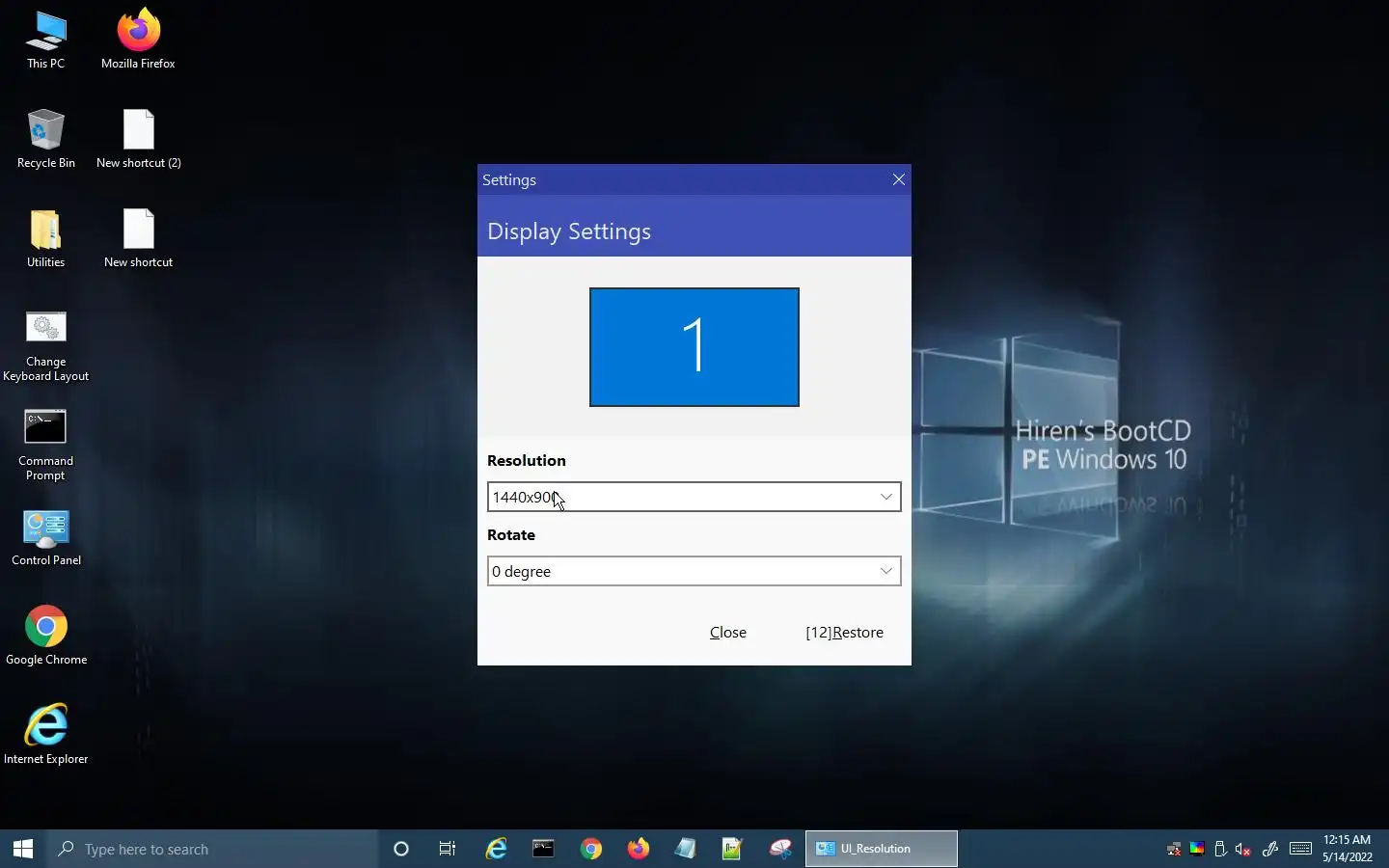Open the on-screen keyboard tray icon
This screenshot has height=868, width=1389.
[1300, 849]
